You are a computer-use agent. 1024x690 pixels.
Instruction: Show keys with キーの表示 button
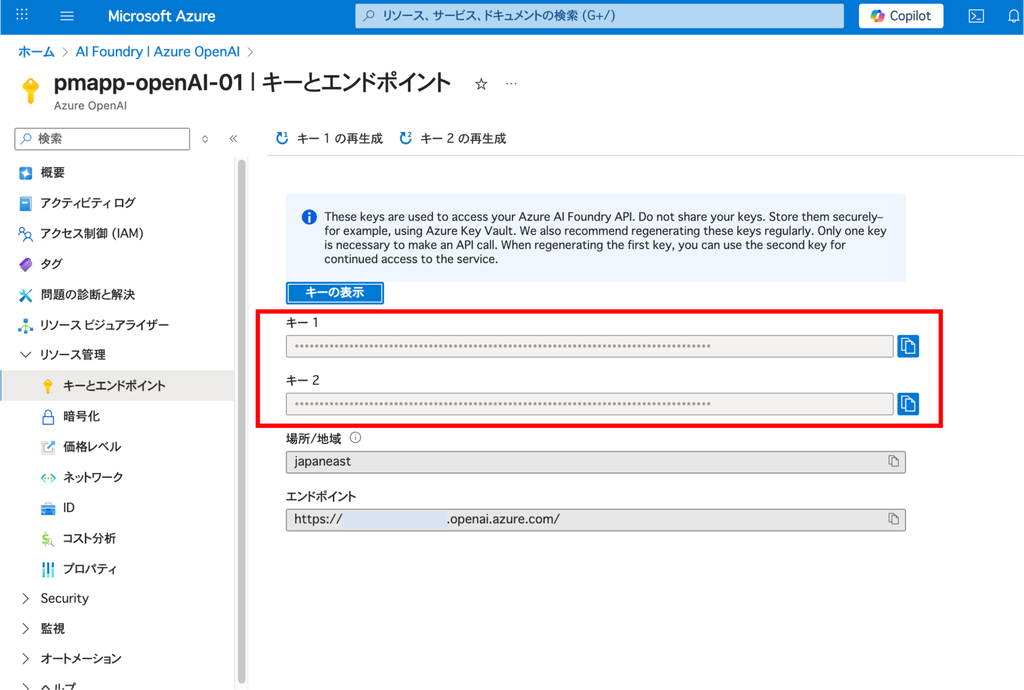[334, 292]
